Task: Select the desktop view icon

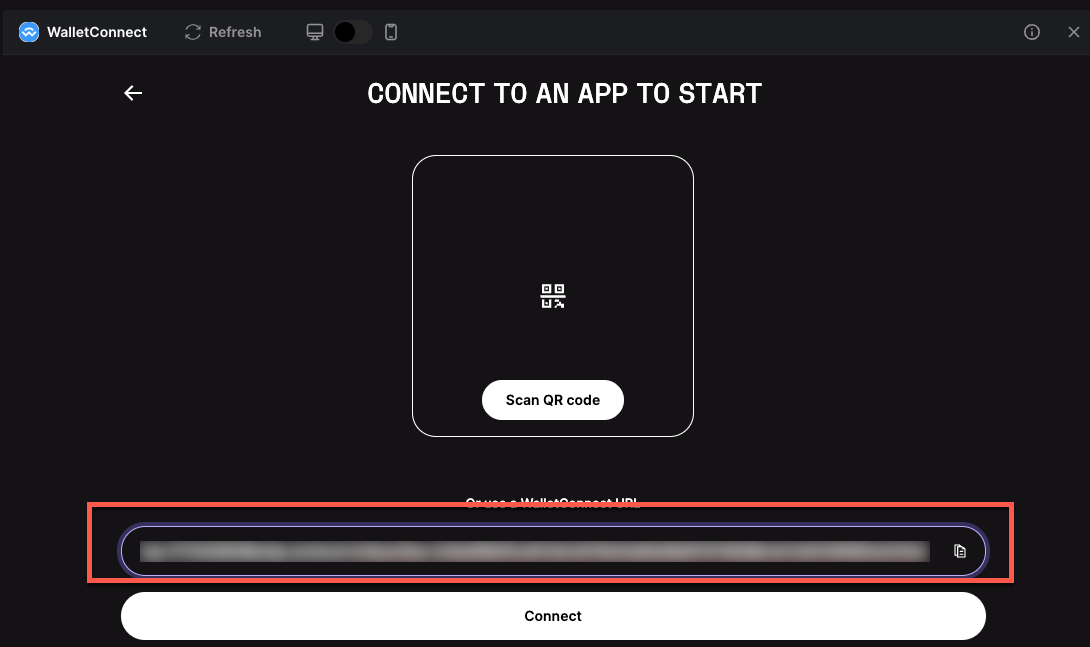Action: click(x=315, y=32)
